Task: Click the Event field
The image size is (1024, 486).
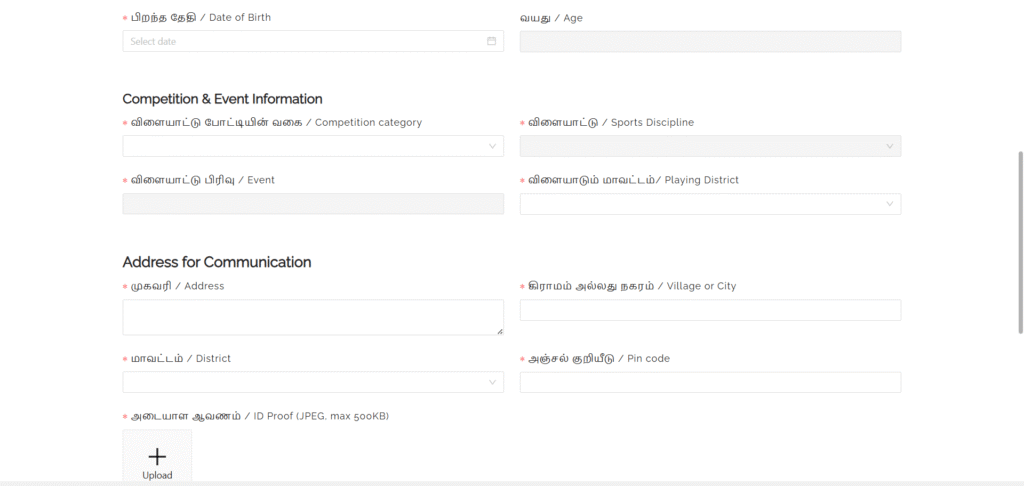Action: coord(312,204)
